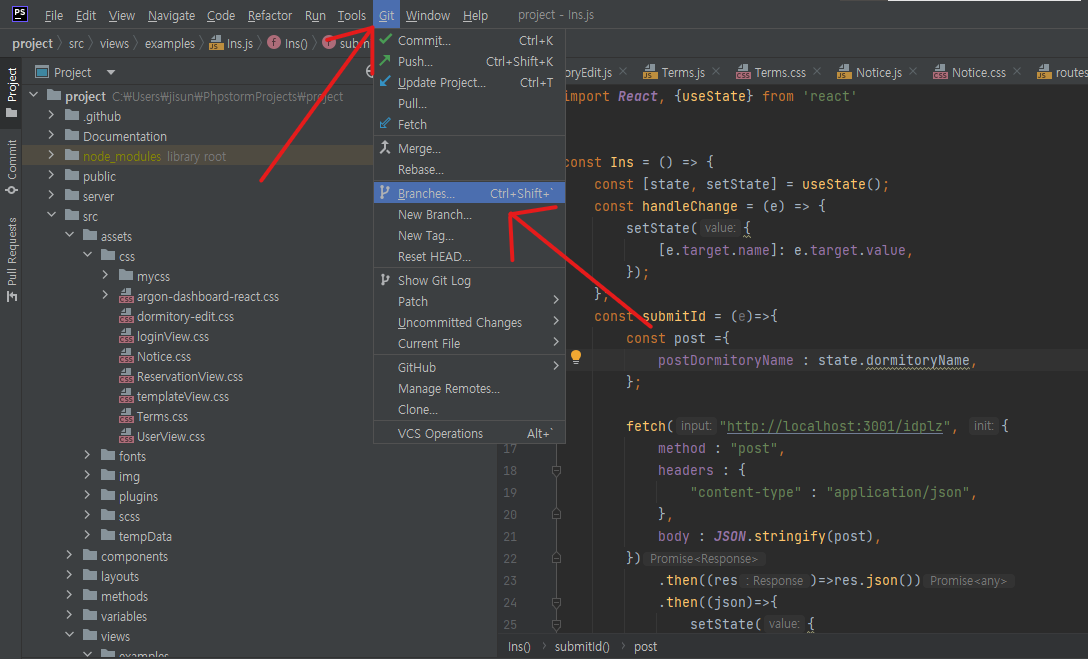The height and width of the screenshot is (659, 1088).
Task: Expand the methods folder
Action: tap(69, 595)
